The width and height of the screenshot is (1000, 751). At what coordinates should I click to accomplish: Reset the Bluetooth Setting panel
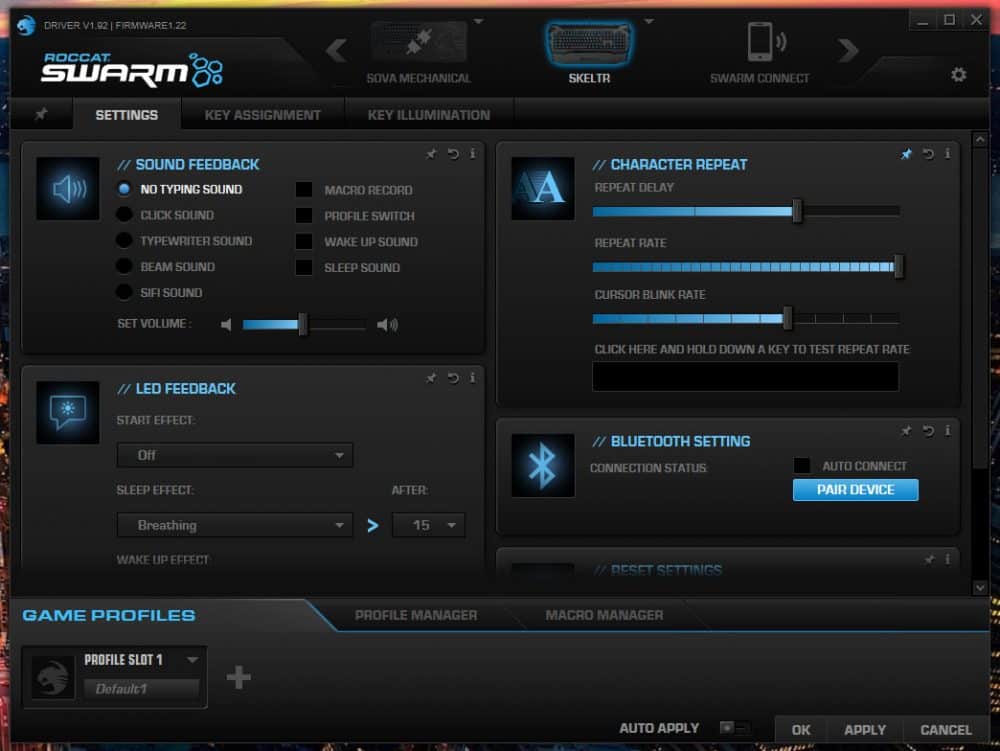928,431
